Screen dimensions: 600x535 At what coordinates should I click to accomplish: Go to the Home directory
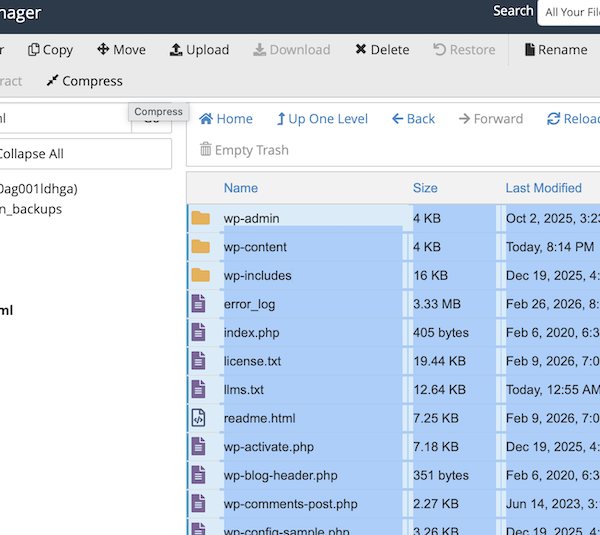226,119
